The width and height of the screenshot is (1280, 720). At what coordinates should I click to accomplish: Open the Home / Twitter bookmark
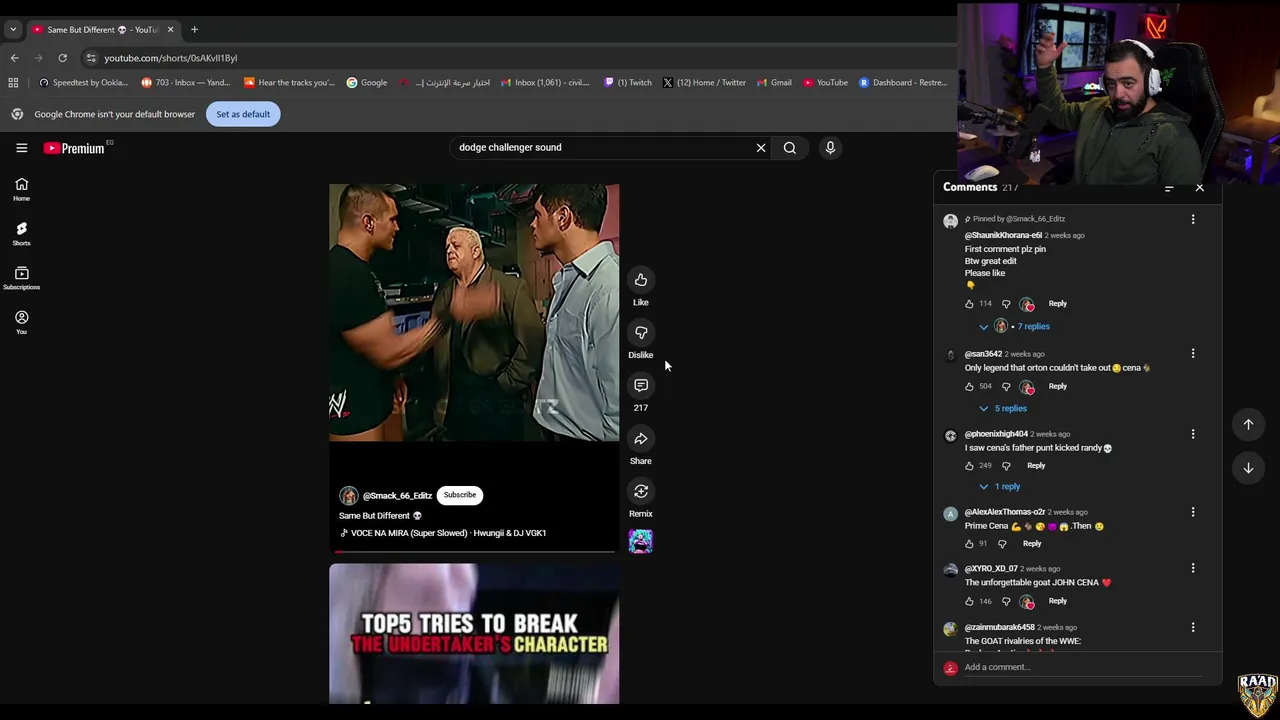704,83
